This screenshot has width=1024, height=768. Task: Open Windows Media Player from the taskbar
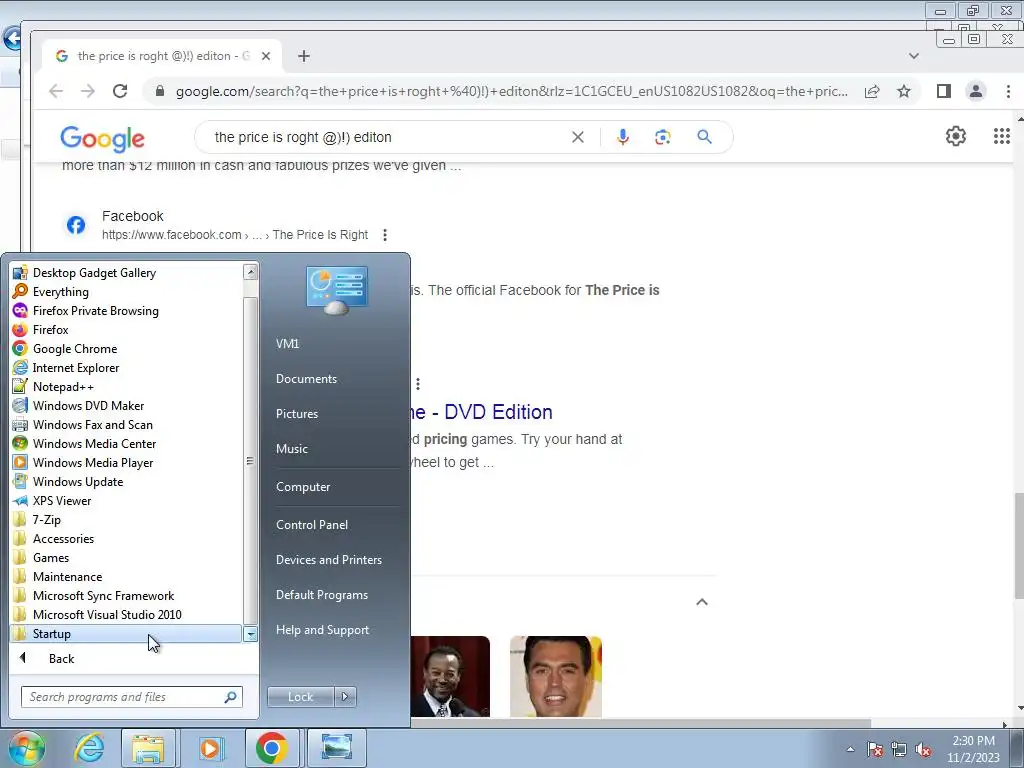210,748
